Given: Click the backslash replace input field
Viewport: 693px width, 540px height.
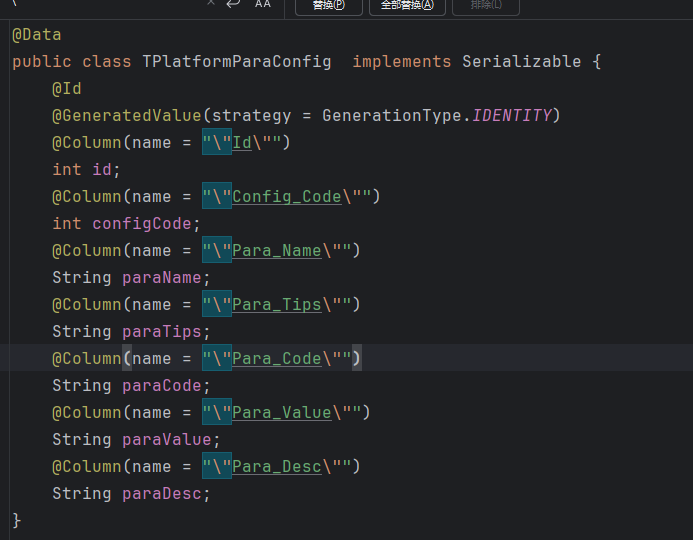Looking at the screenshot, I should click(106, 4).
